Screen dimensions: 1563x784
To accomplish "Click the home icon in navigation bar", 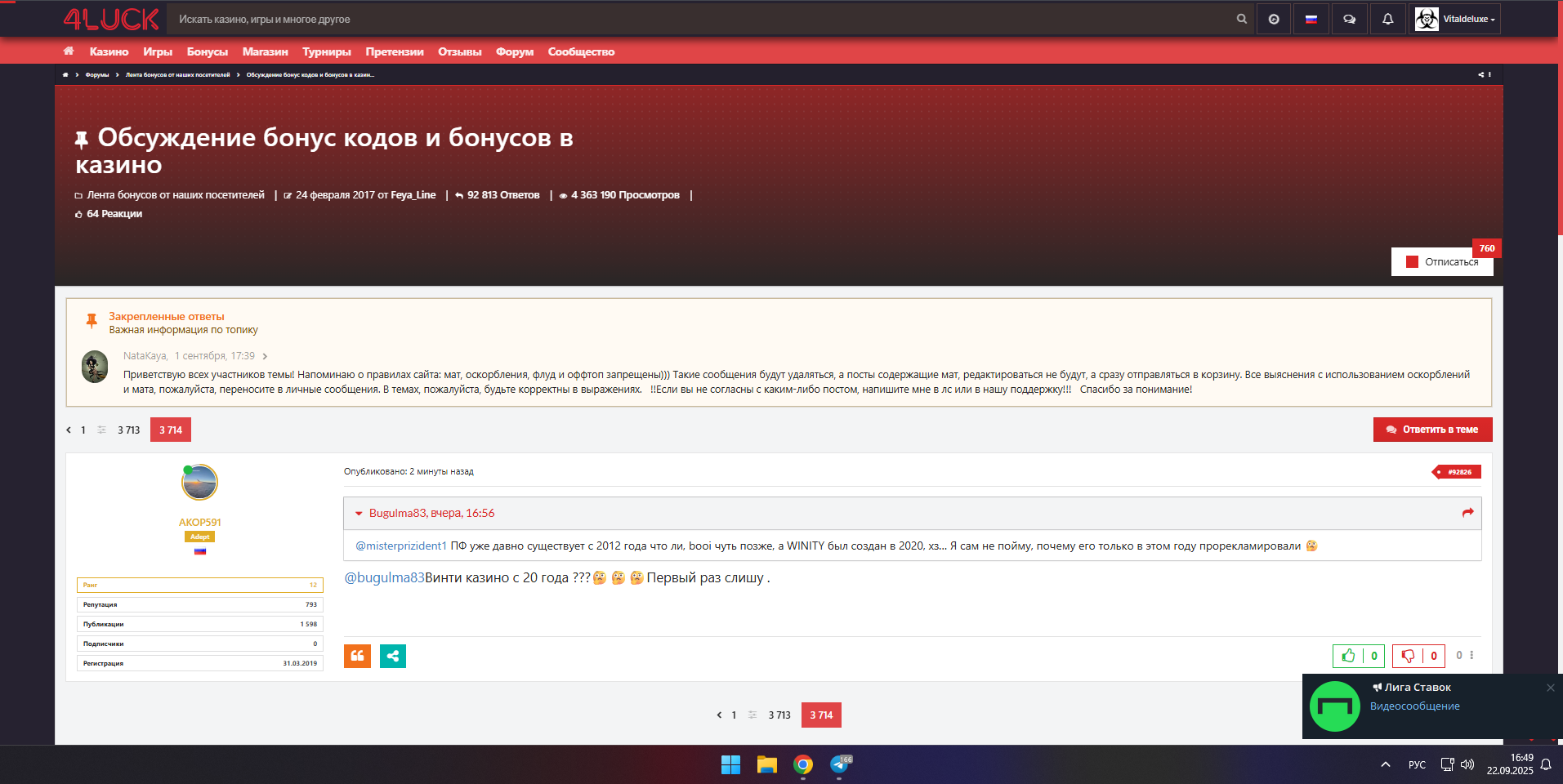I will click(x=69, y=51).
